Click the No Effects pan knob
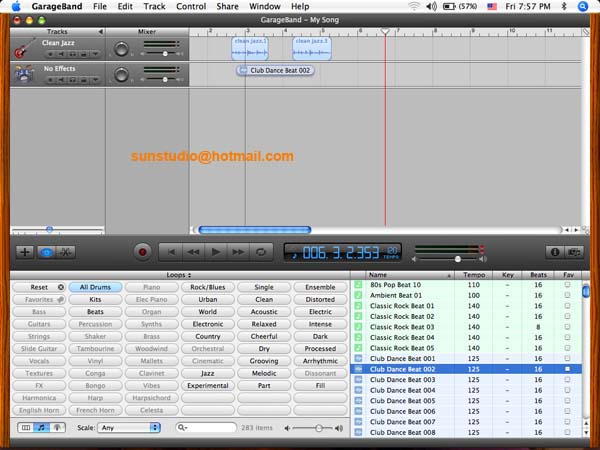Image resolution: width=600 pixels, height=450 pixels. [x=121, y=75]
